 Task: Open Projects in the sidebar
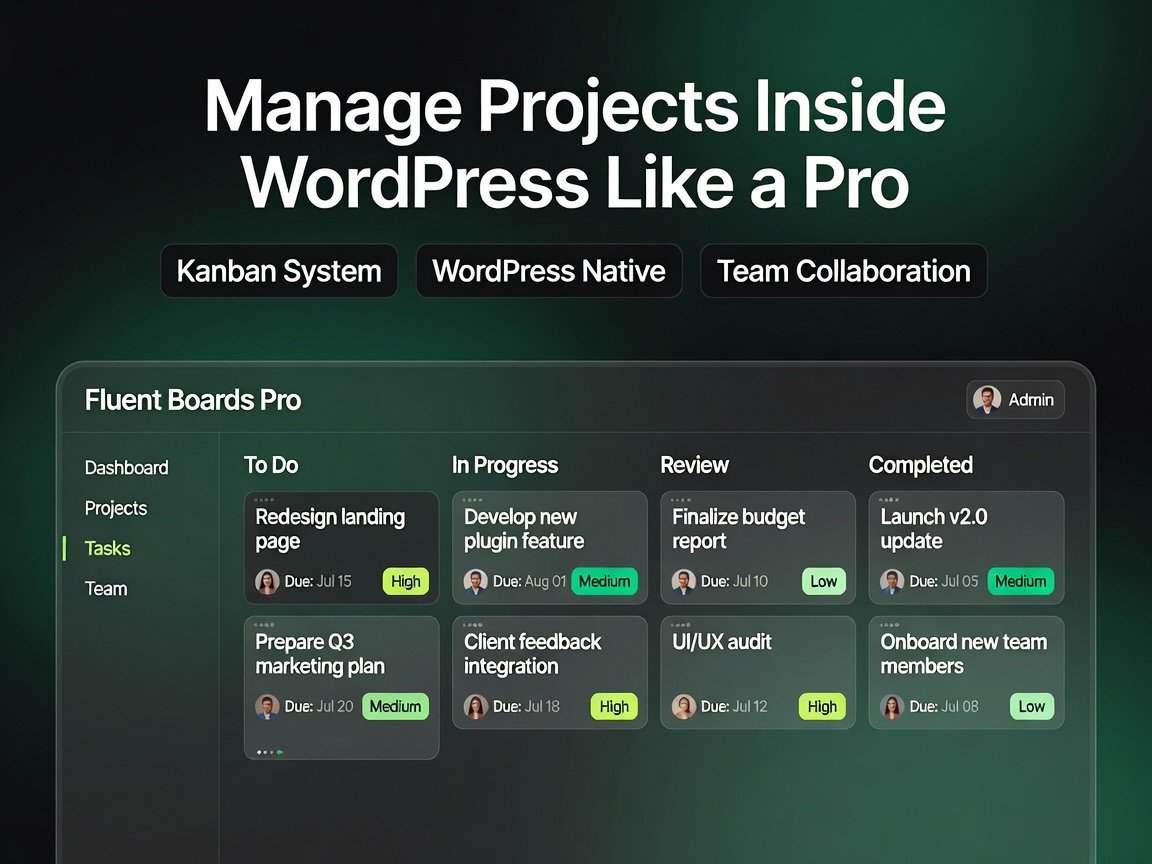(x=116, y=508)
